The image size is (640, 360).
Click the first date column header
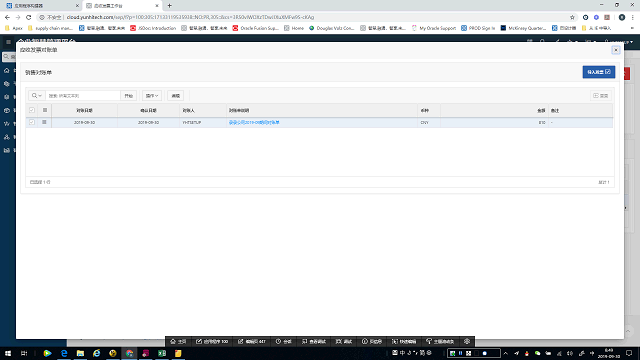84,111
